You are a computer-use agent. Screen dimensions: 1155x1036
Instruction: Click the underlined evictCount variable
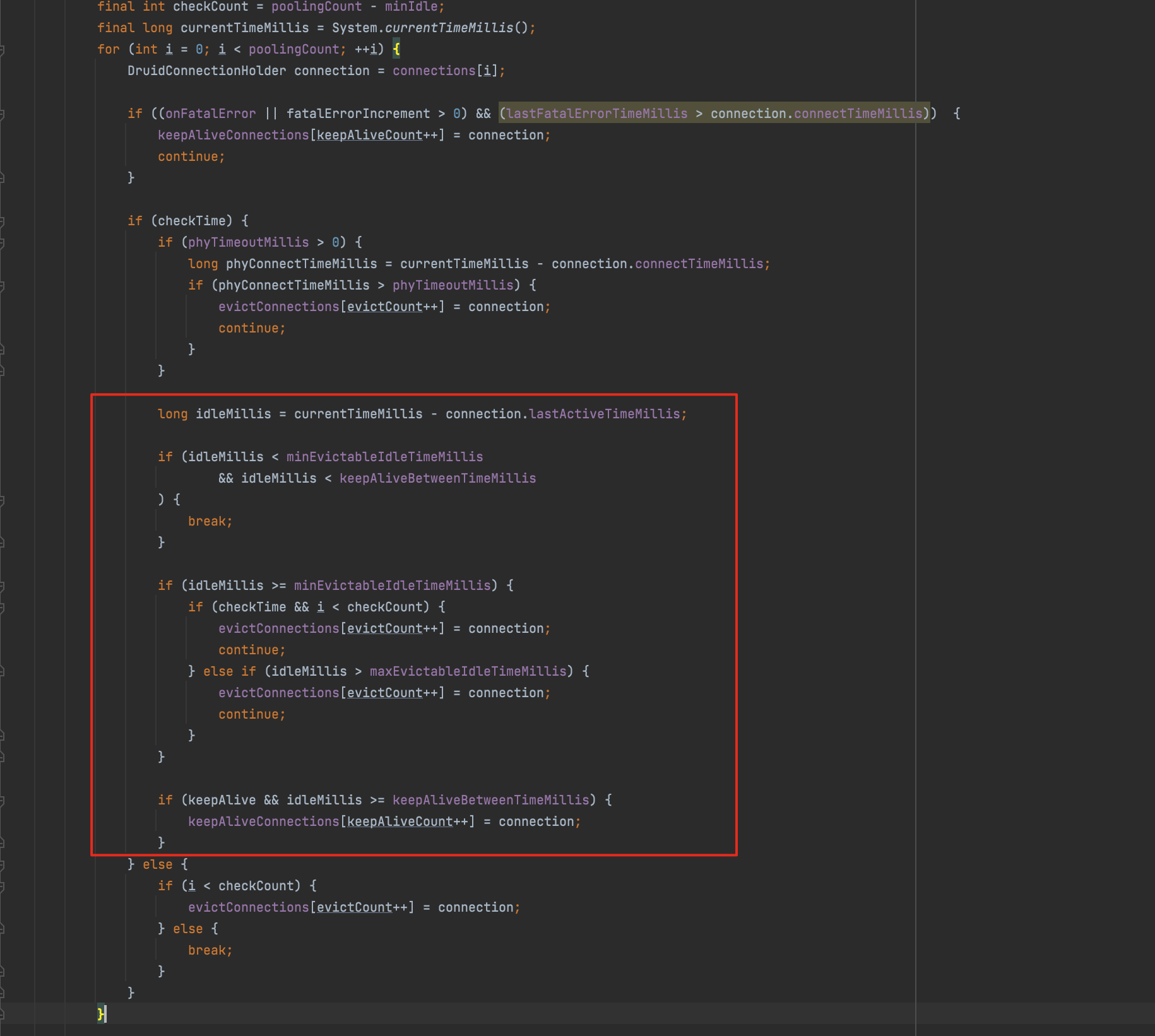coord(384,306)
